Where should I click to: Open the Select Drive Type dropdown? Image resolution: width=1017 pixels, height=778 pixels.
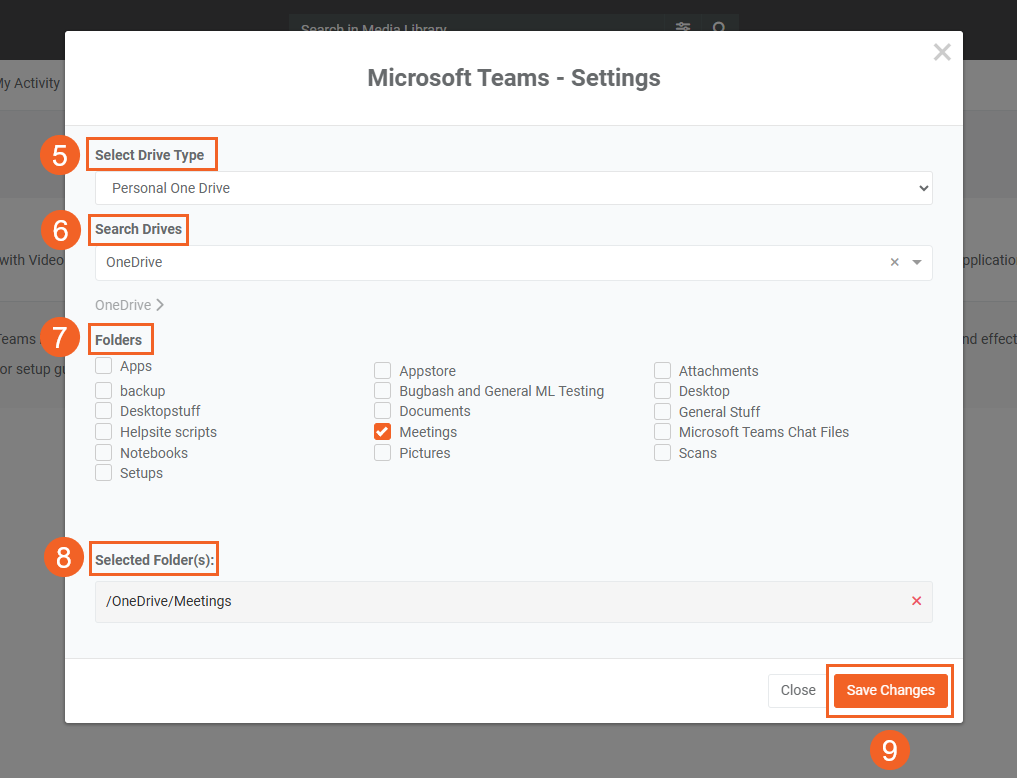coord(513,188)
